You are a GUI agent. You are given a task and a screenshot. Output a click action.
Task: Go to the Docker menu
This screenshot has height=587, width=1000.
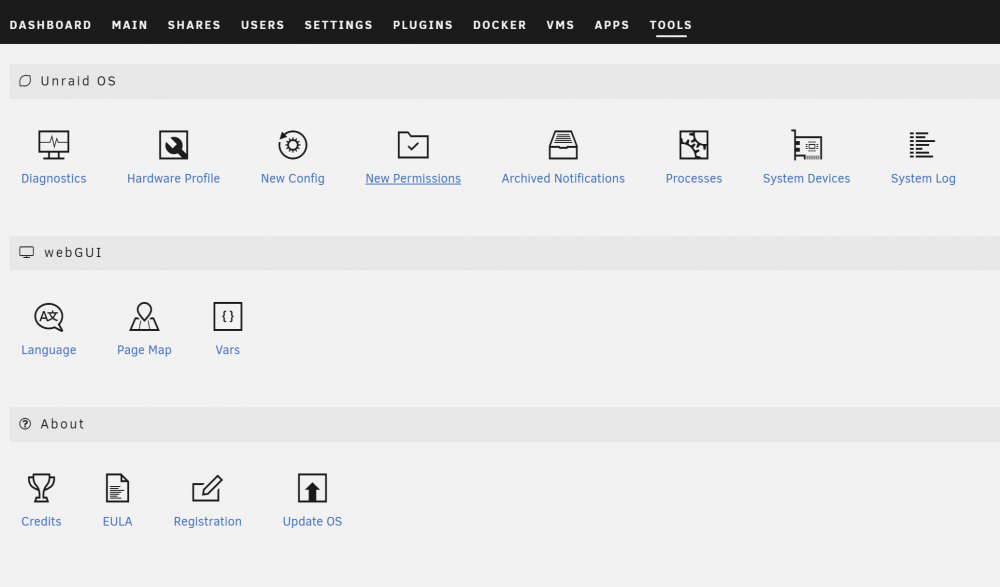click(499, 25)
